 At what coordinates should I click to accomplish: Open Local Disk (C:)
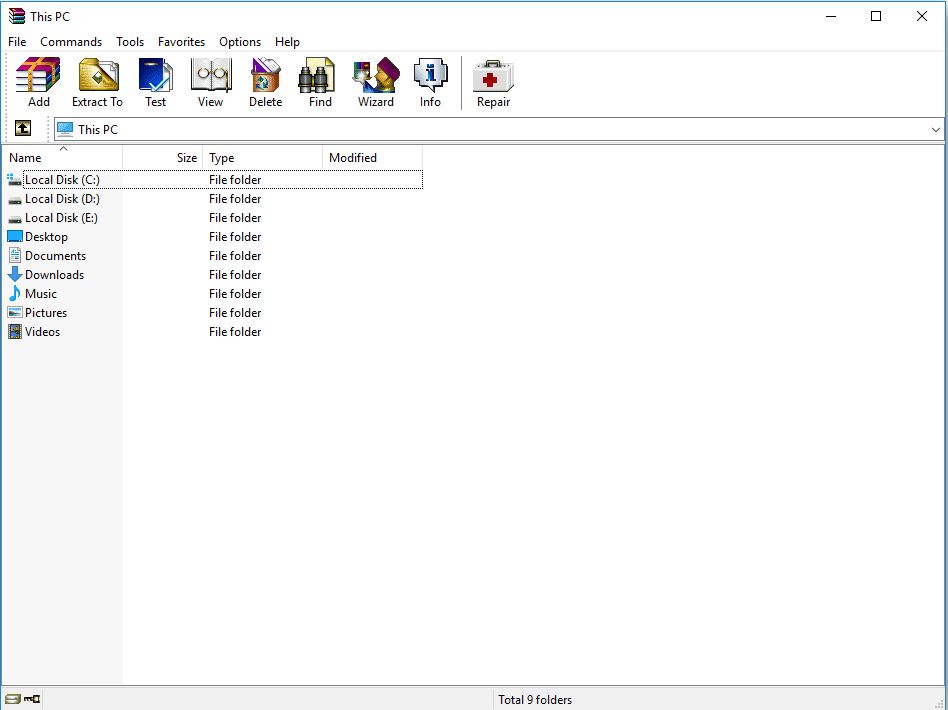pos(60,179)
